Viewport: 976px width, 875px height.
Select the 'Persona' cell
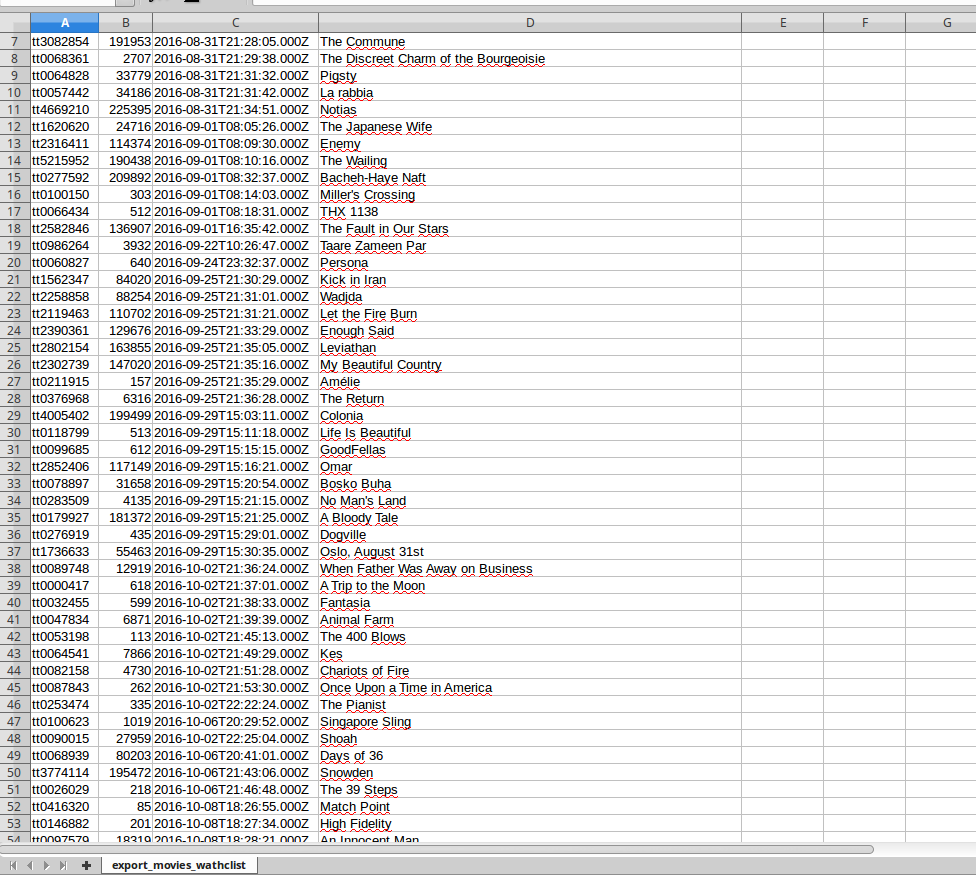(530, 263)
